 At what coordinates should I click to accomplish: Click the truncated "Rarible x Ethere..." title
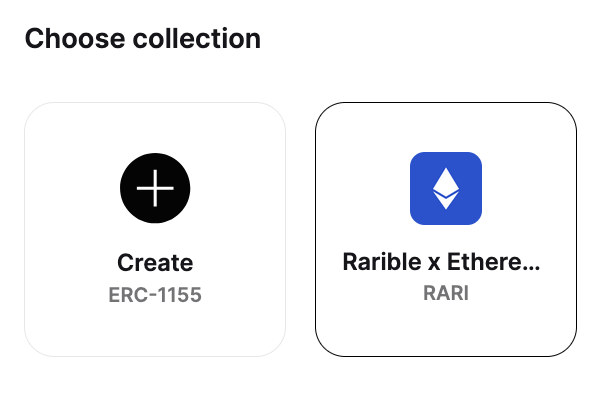pos(441,262)
